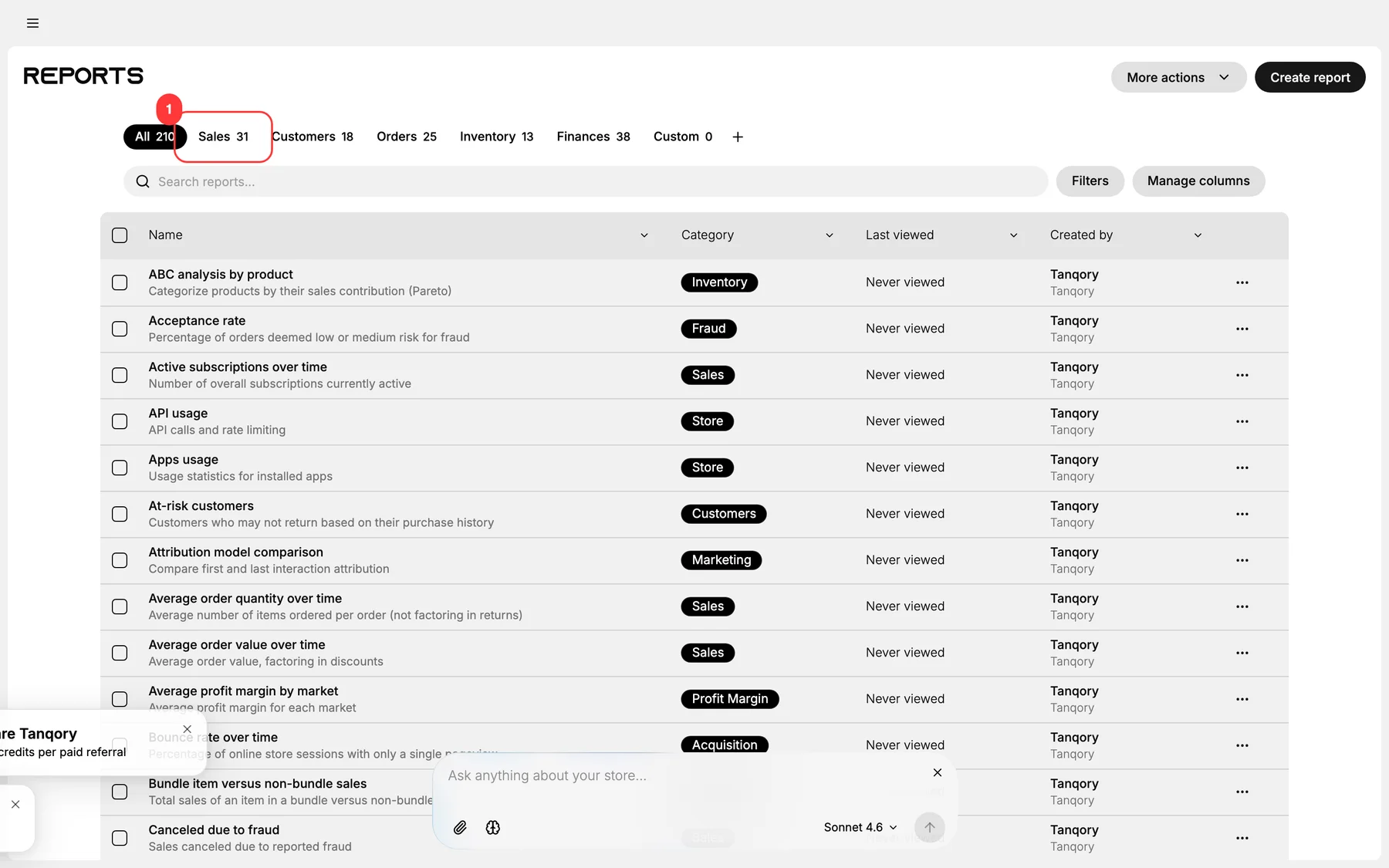The image size is (1389, 868).
Task: Select the API usage row checkbox
Action: point(120,421)
